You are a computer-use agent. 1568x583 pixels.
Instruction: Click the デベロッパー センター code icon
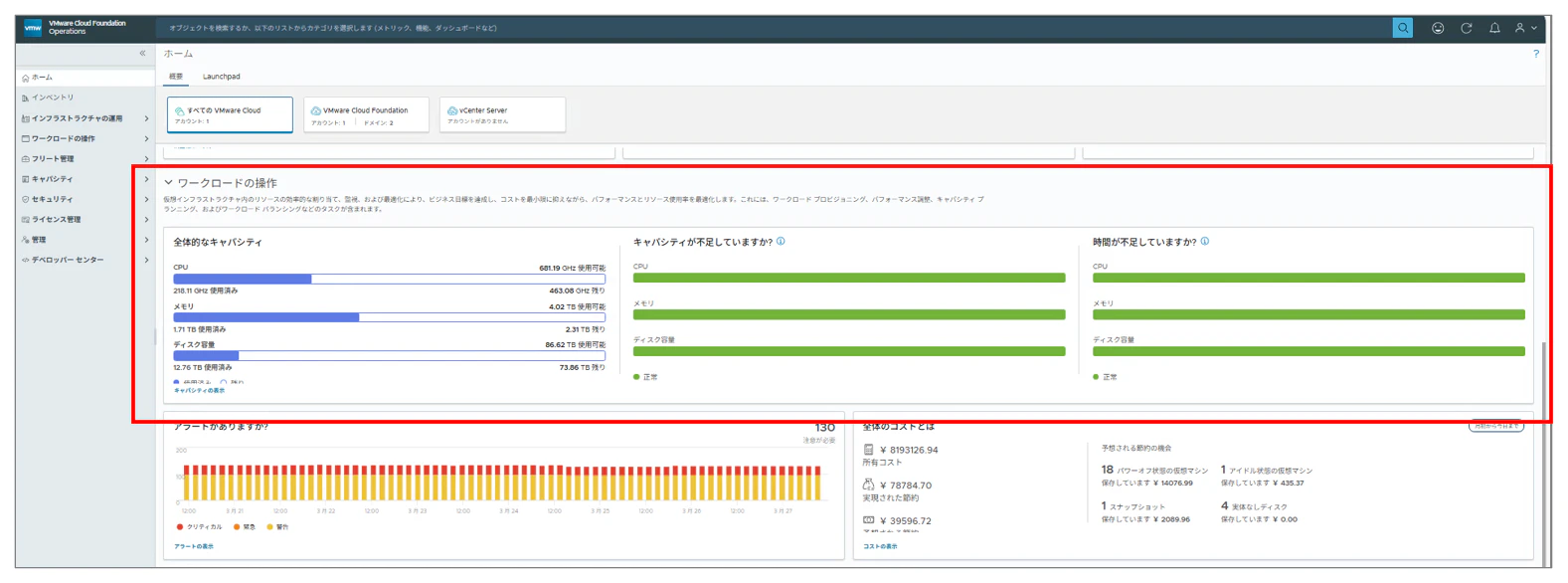(x=26, y=260)
